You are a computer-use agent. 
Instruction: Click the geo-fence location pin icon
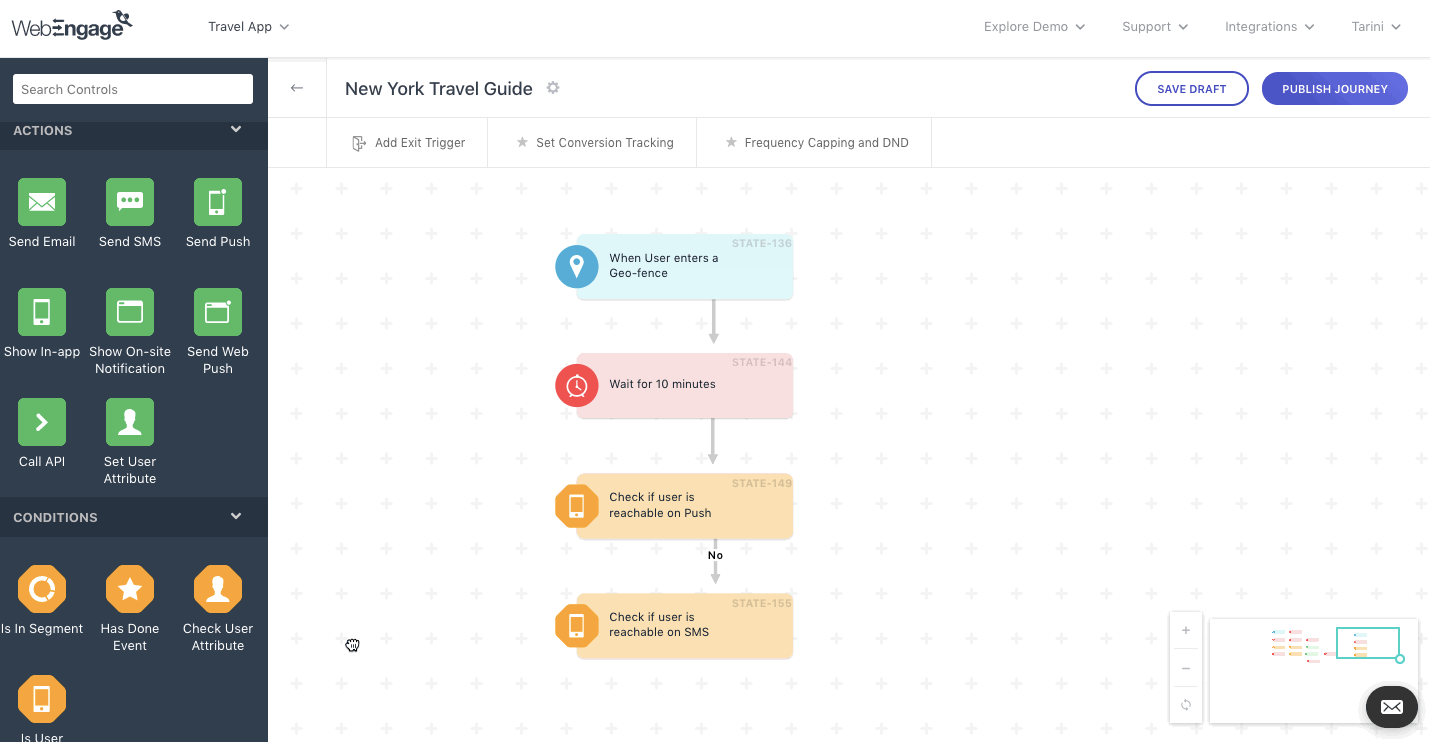[x=577, y=266]
